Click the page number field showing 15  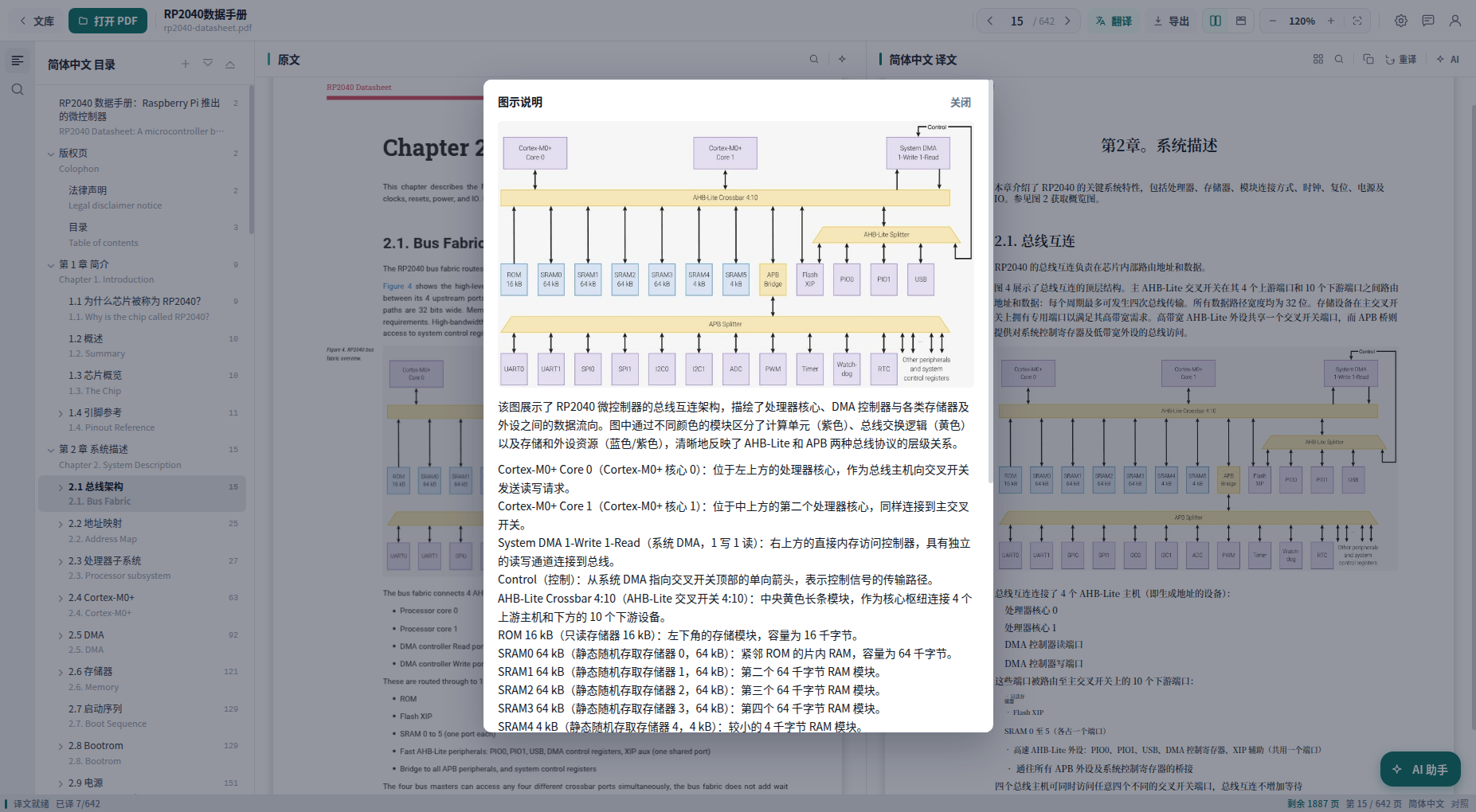coord(1016,21)
